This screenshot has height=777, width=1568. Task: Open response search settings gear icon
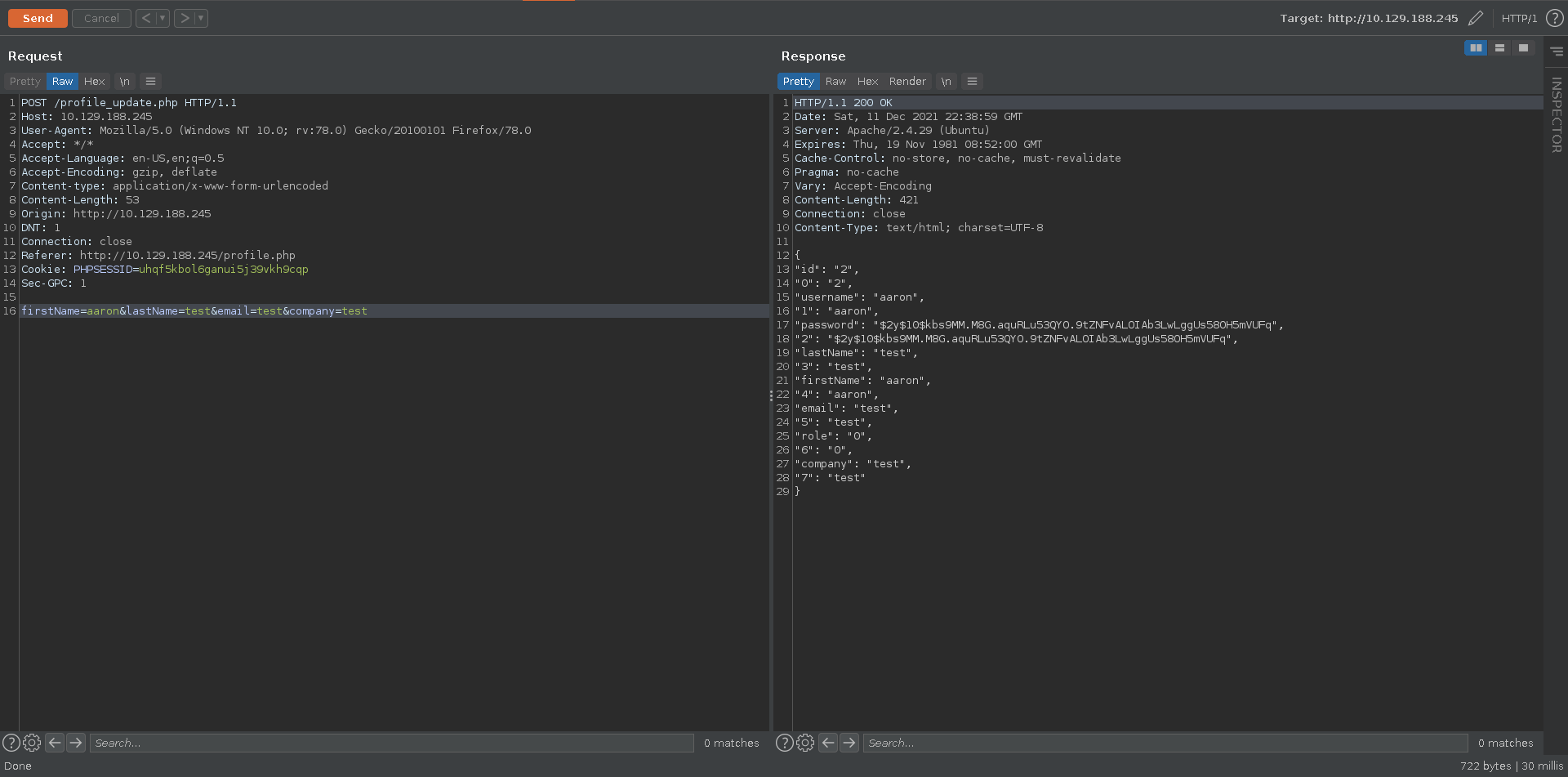pyautogui.click(x=805, y=743)
